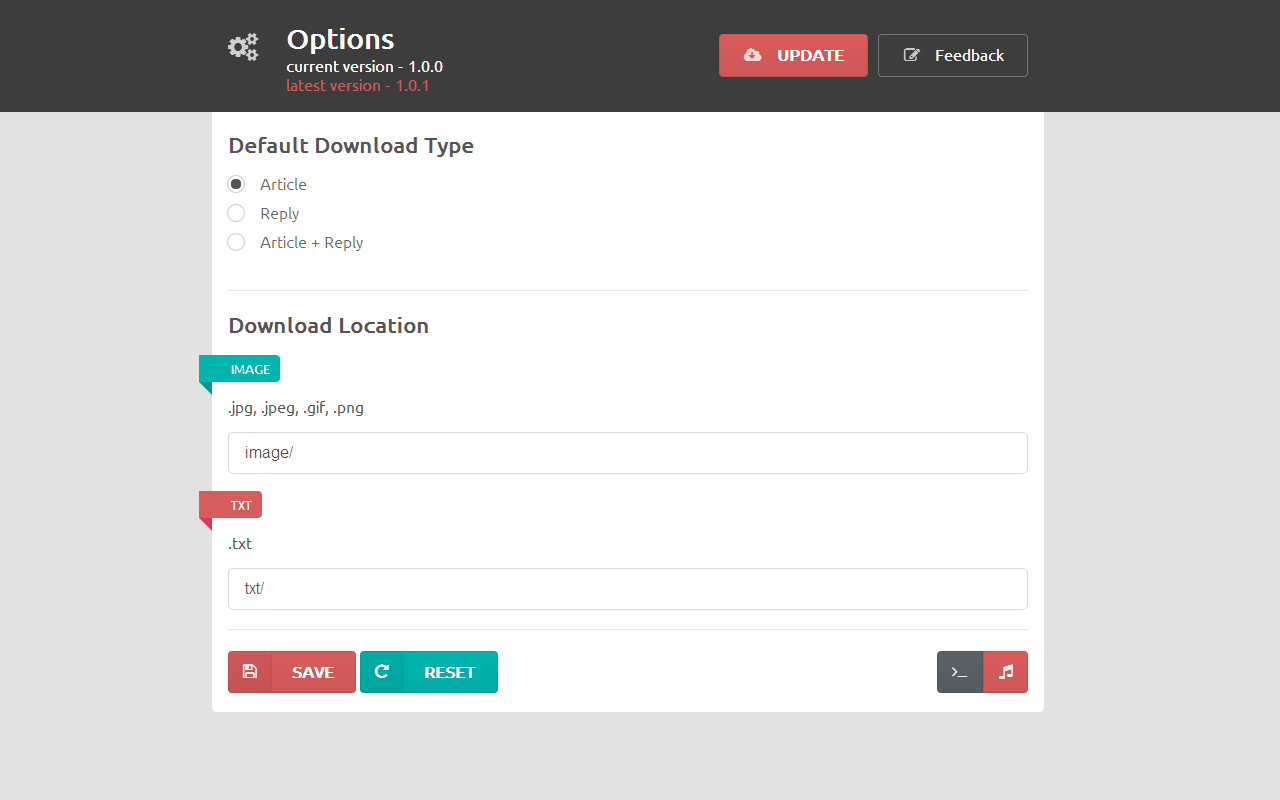Viewport: 1280px width, 800px height.
Task: Click the RESET button
Action: 429,672
